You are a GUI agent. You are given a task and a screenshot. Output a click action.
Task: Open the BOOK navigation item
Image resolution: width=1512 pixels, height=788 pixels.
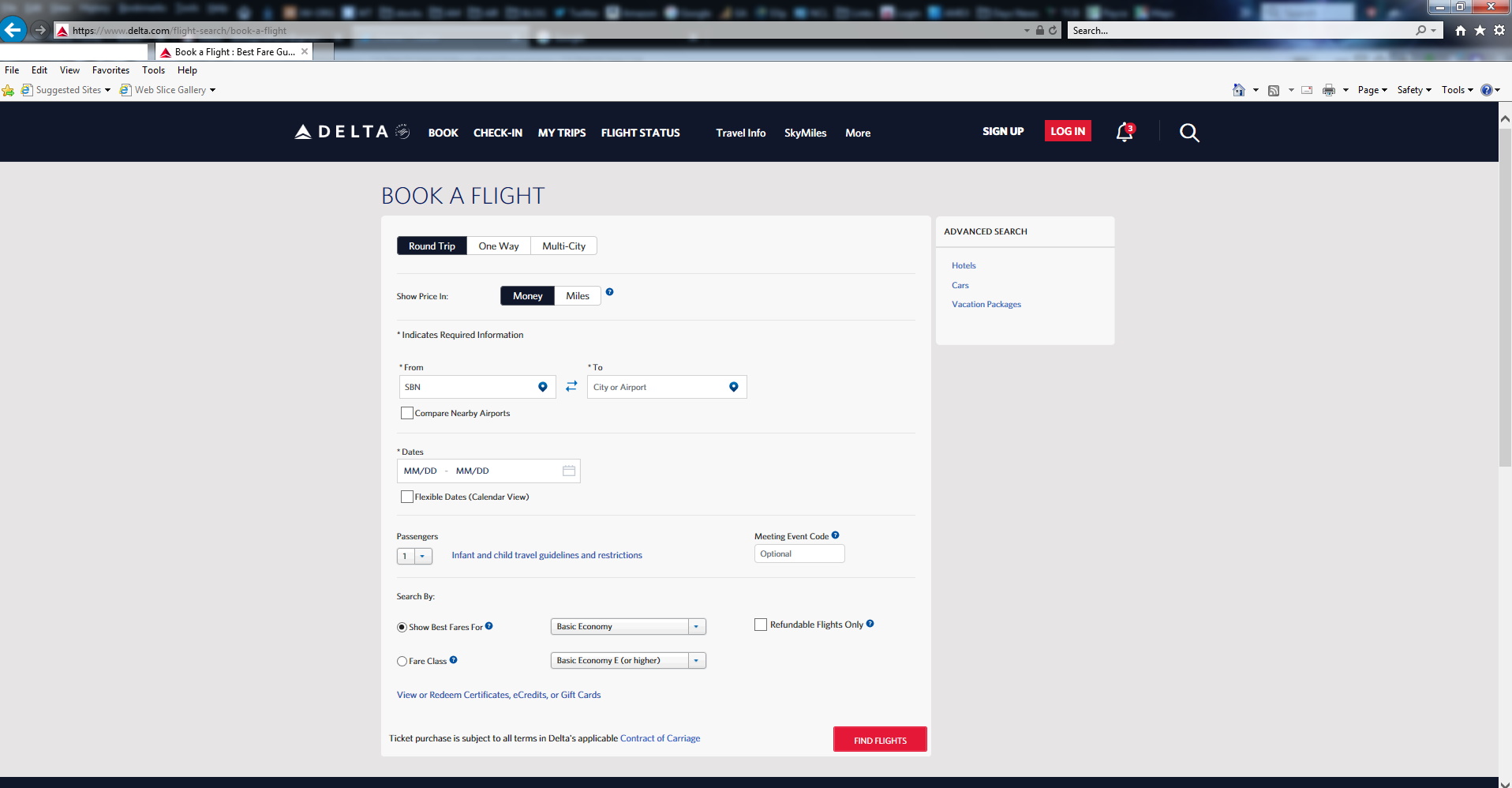click(443, 133)
